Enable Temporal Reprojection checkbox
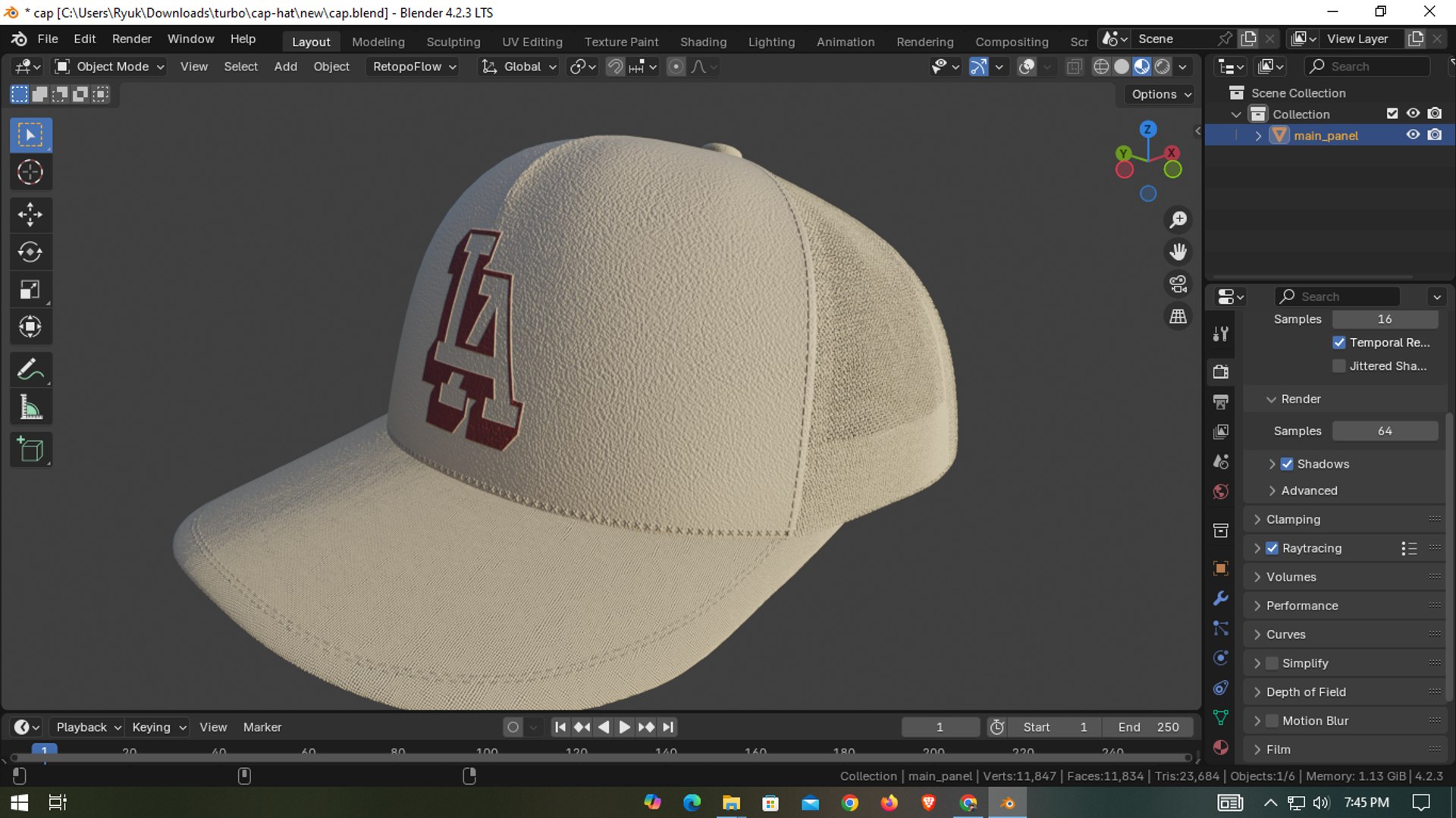Viewport: 1456px width, 818px height. coord(1339,343)
